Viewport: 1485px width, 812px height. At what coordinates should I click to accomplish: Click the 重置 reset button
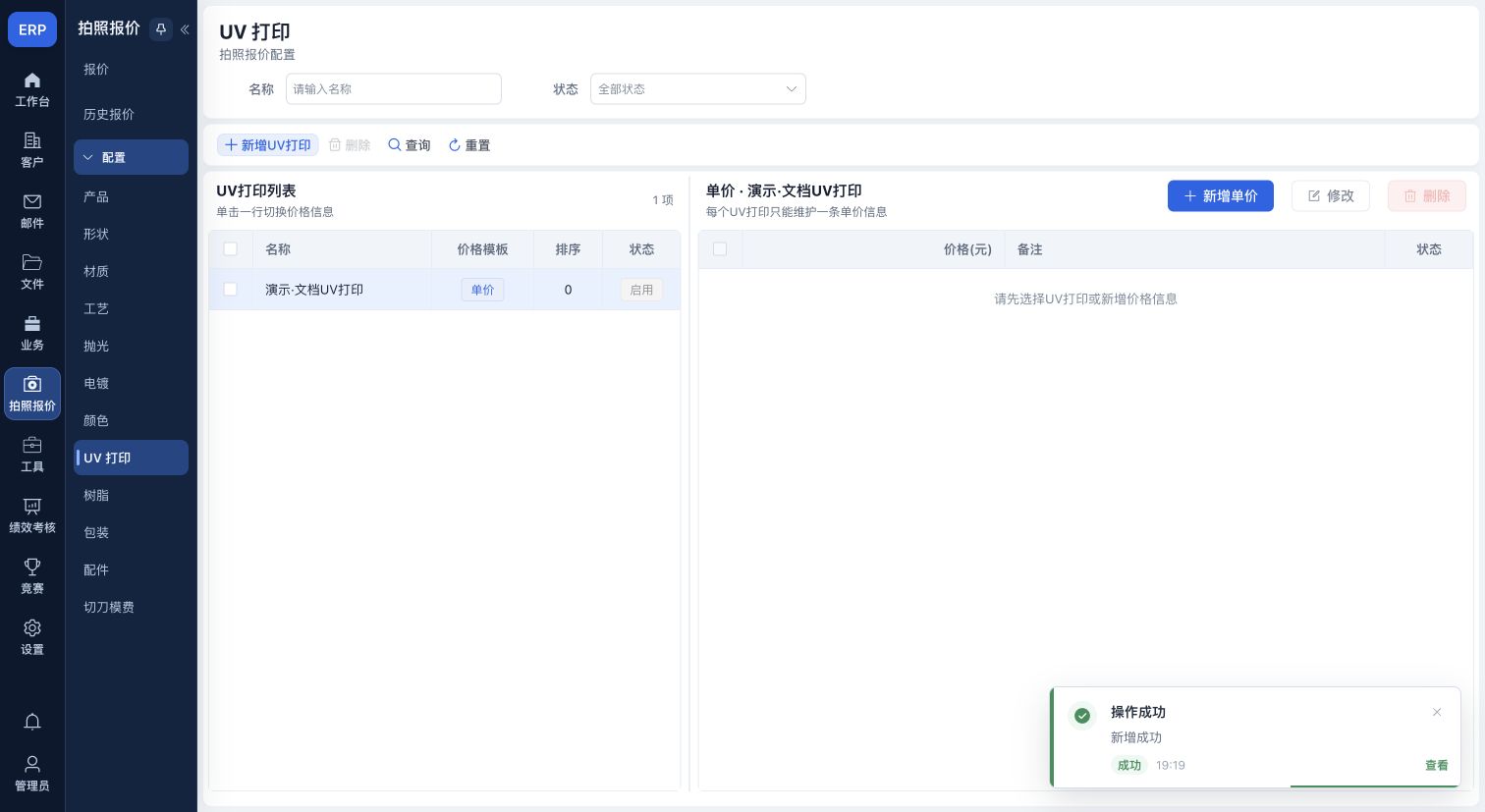(469, 145)
